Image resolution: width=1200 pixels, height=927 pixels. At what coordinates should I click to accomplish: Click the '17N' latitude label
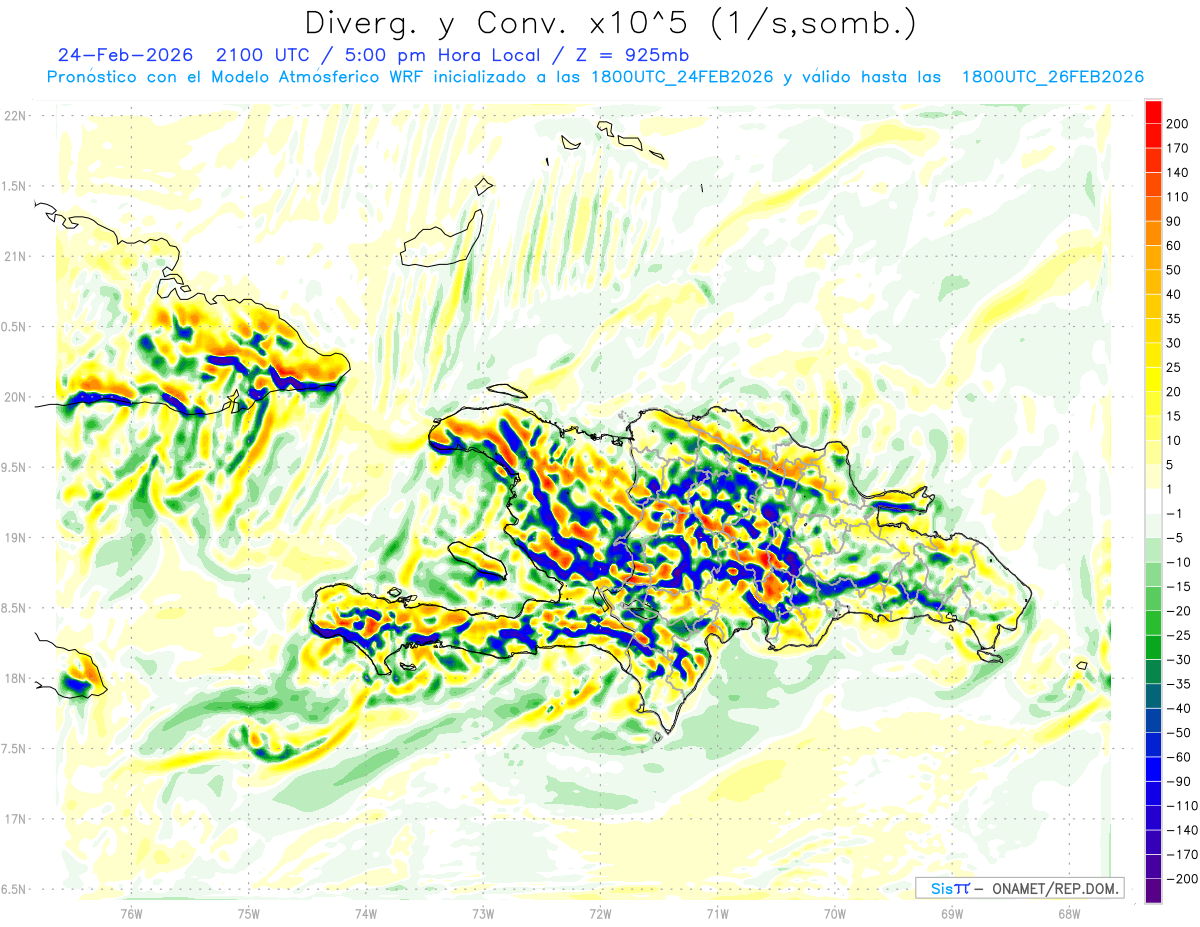click(15, 819)
